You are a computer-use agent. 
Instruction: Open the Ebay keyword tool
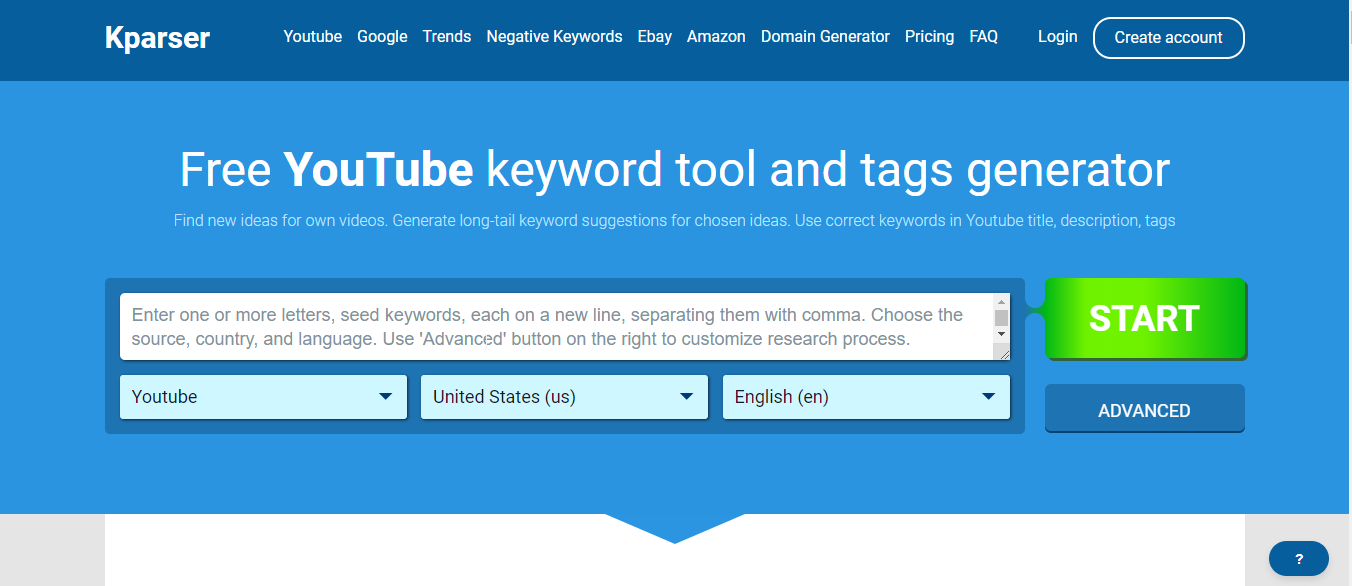(655, 37)
